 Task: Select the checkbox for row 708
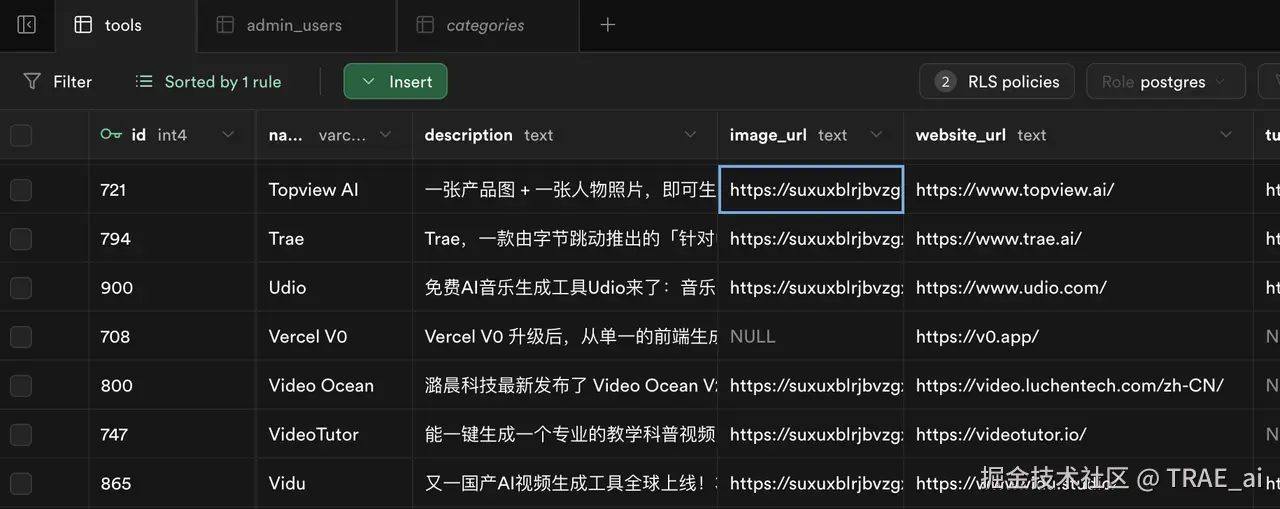(x=21, y=337)
